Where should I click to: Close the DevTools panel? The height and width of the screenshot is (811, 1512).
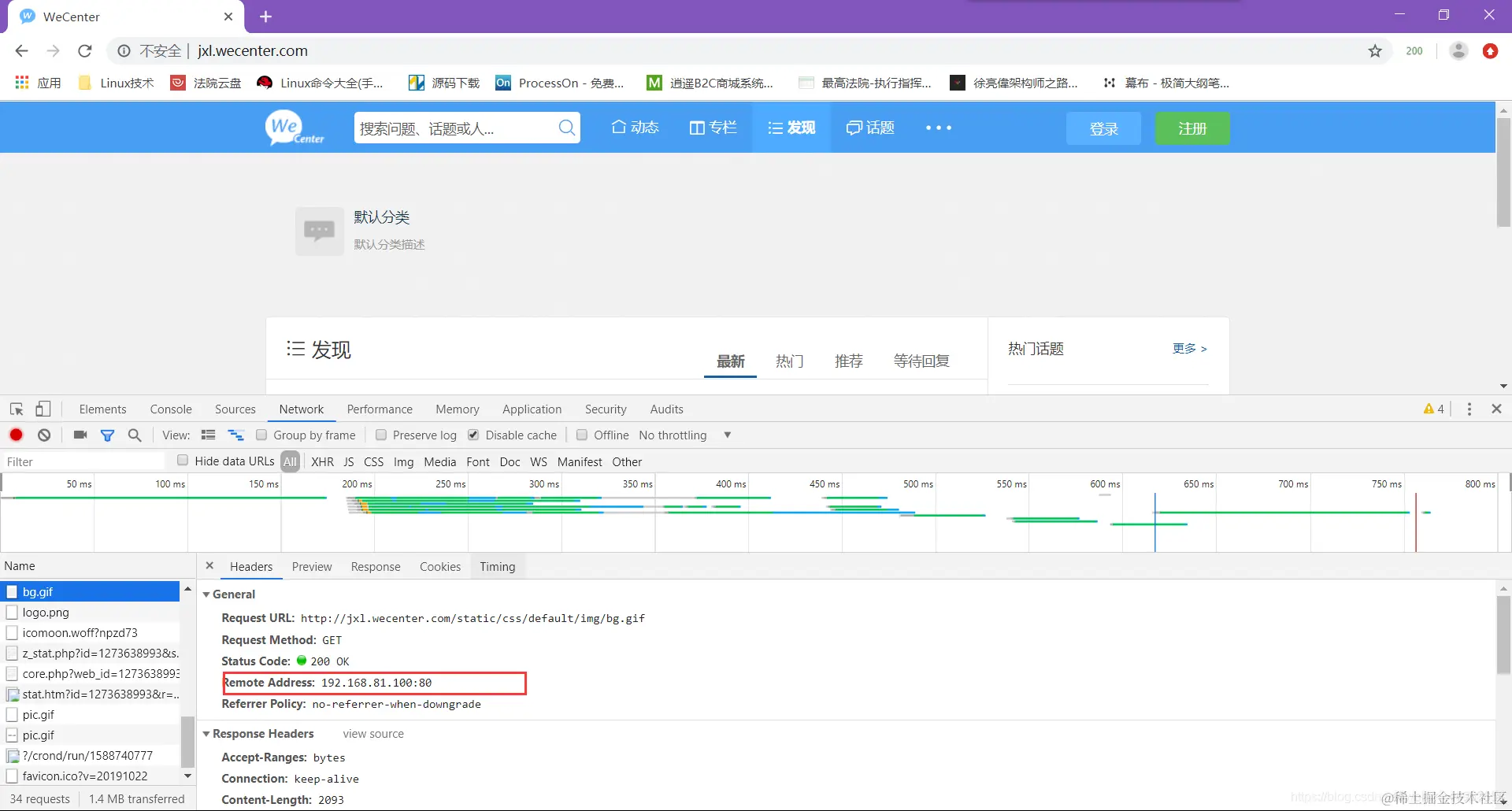(x=1496, y=409)
